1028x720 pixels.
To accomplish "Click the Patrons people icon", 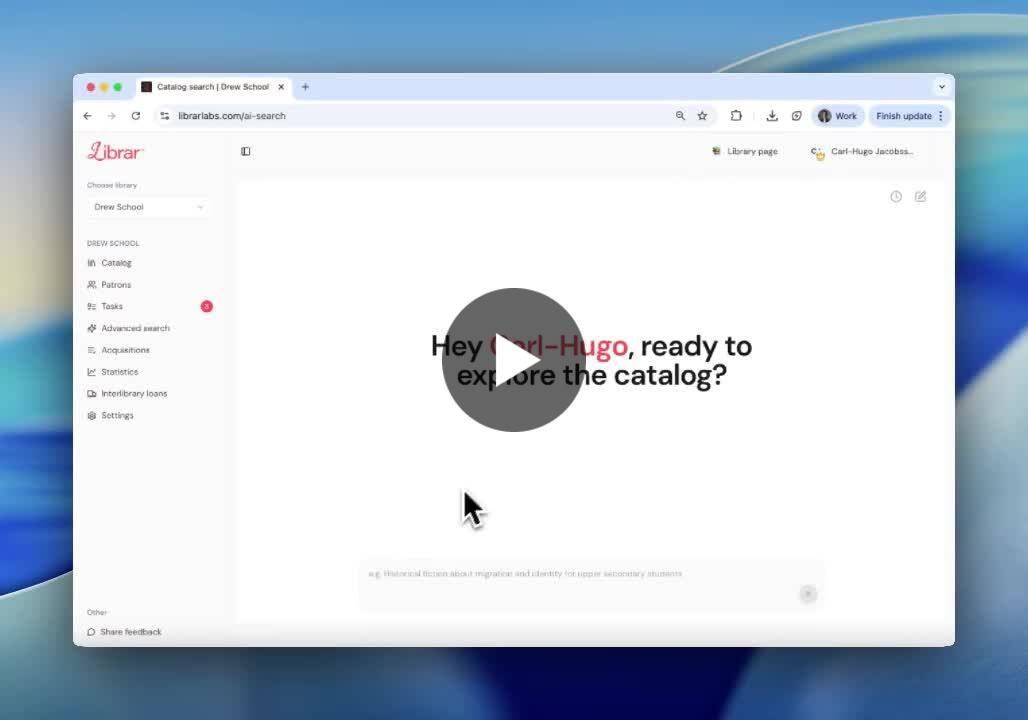I will pos(92,285).
